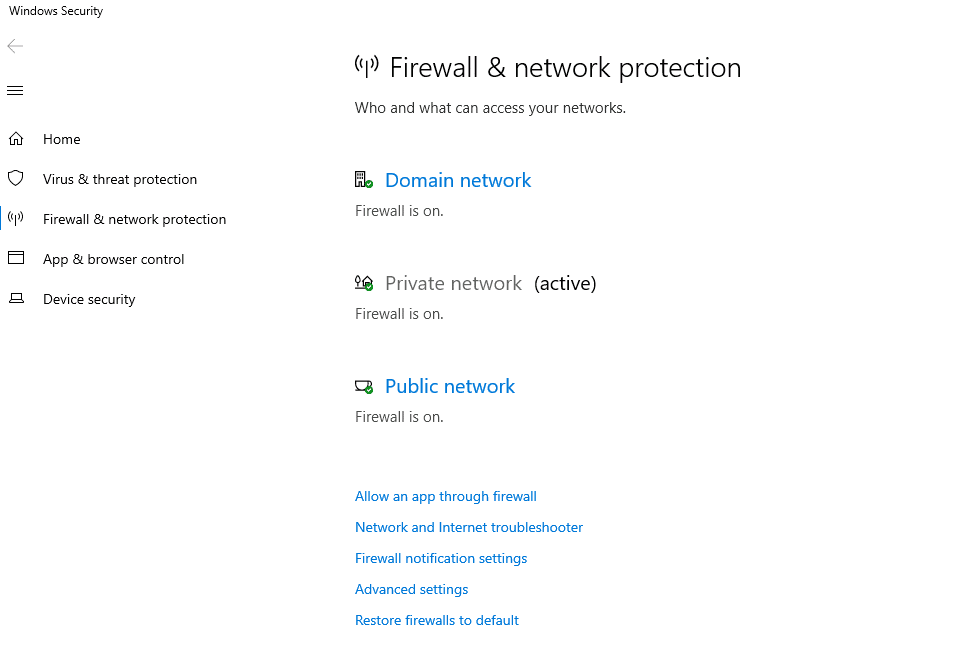Click Allow an app through firewall
The image size is (958, 652).
tap(446, 496)
